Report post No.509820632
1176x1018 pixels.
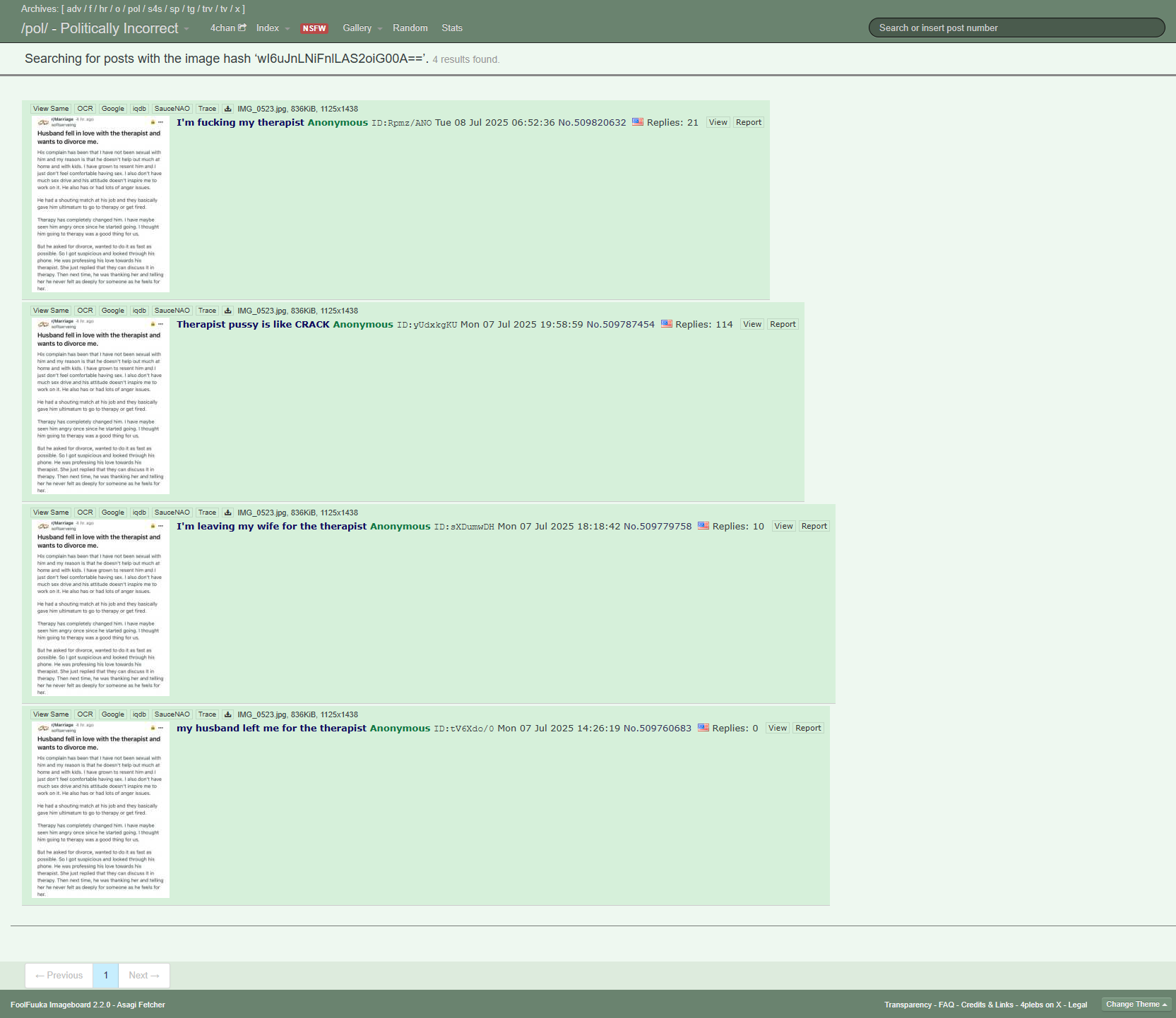click(x=748, y=122)
